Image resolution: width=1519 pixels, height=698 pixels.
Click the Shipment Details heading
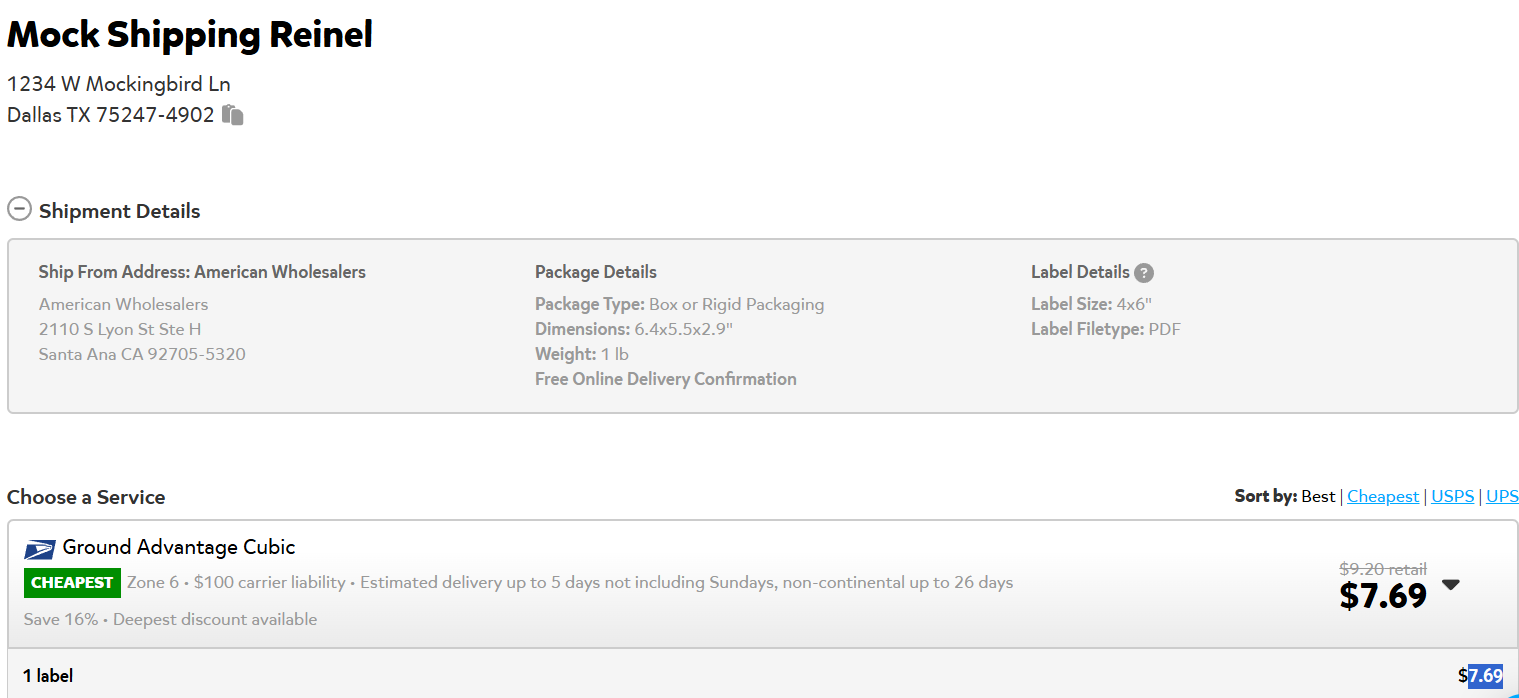coord(119,211)
